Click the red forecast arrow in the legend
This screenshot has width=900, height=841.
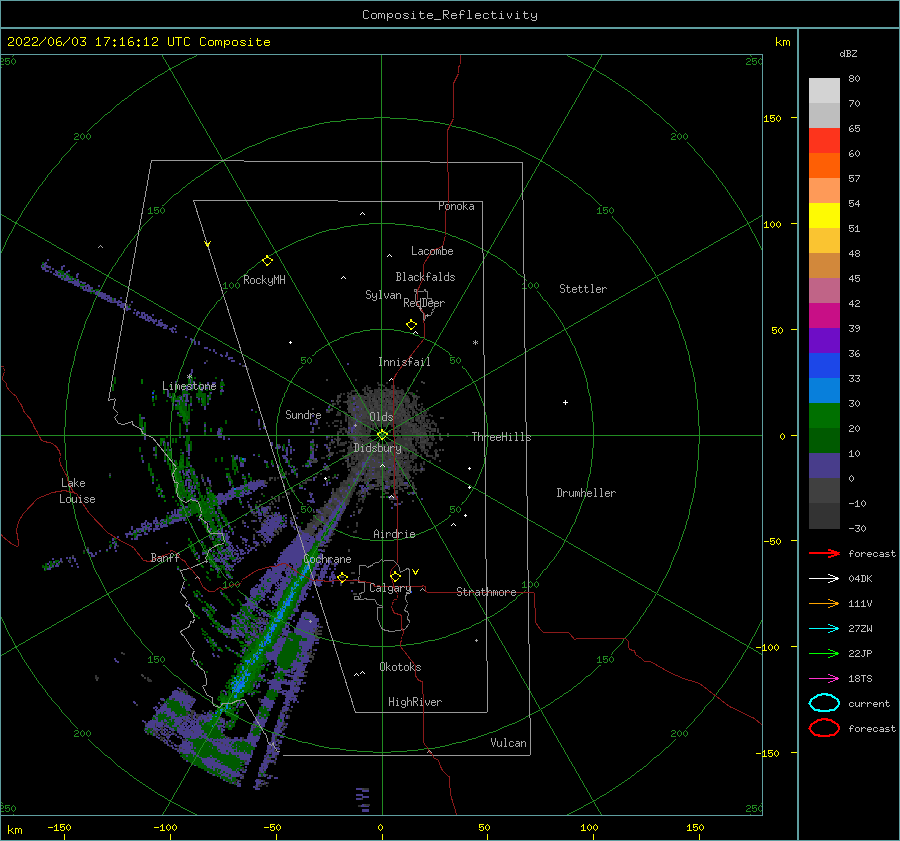pos(824,553)
